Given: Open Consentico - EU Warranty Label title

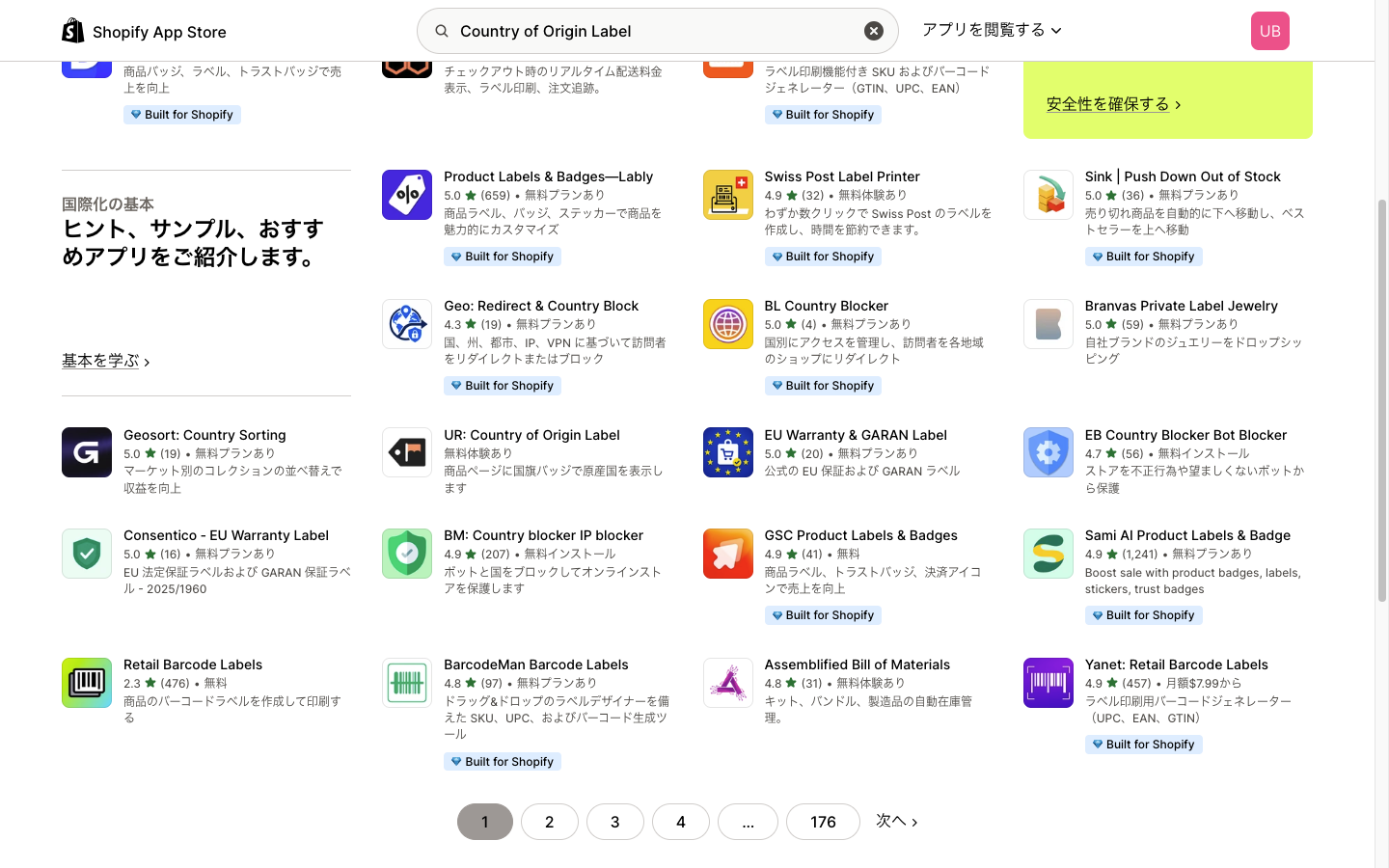Looking at the screenshot, I should coord(226,535).
